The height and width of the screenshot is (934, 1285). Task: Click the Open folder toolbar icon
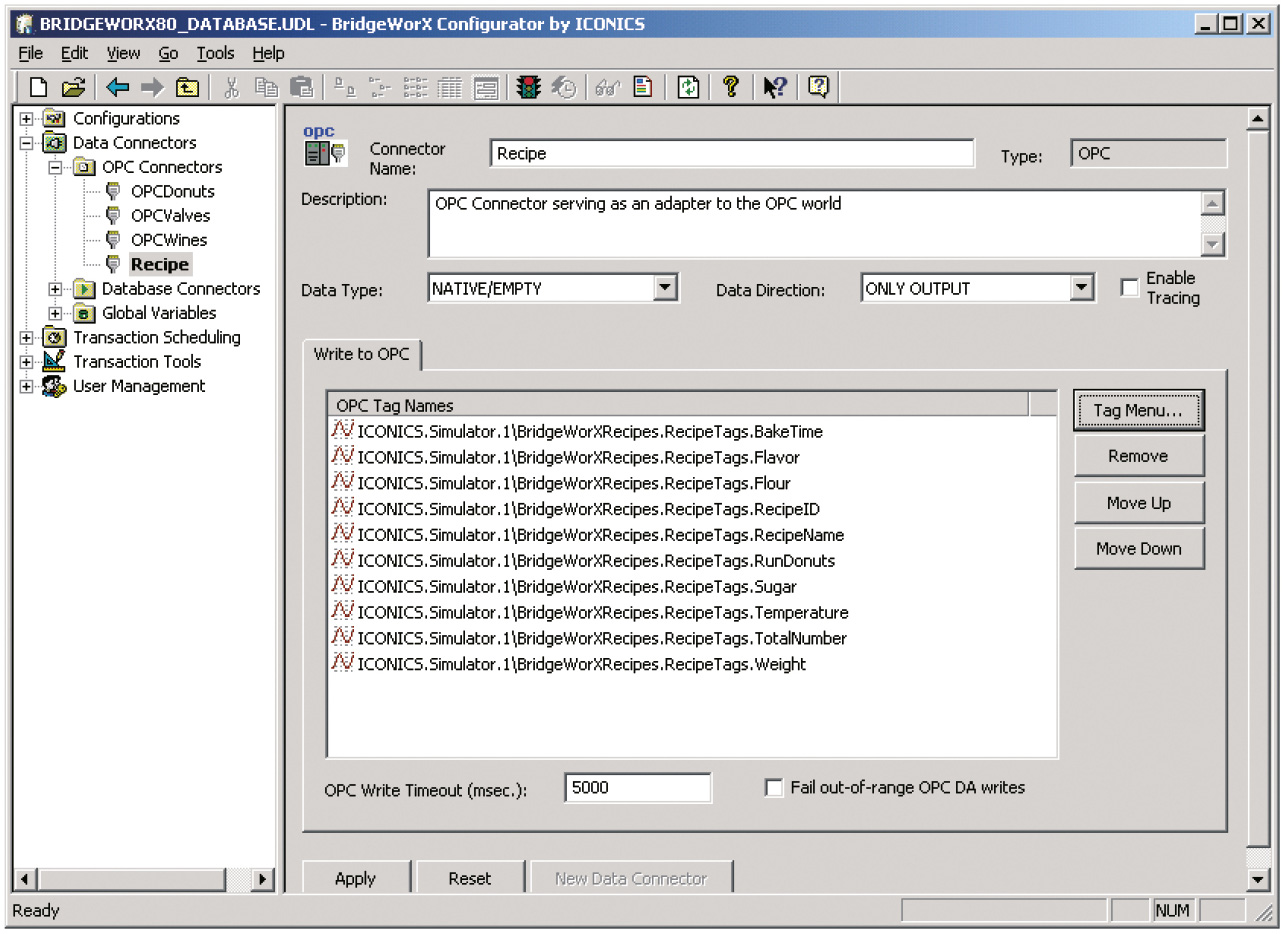point(73,87)
